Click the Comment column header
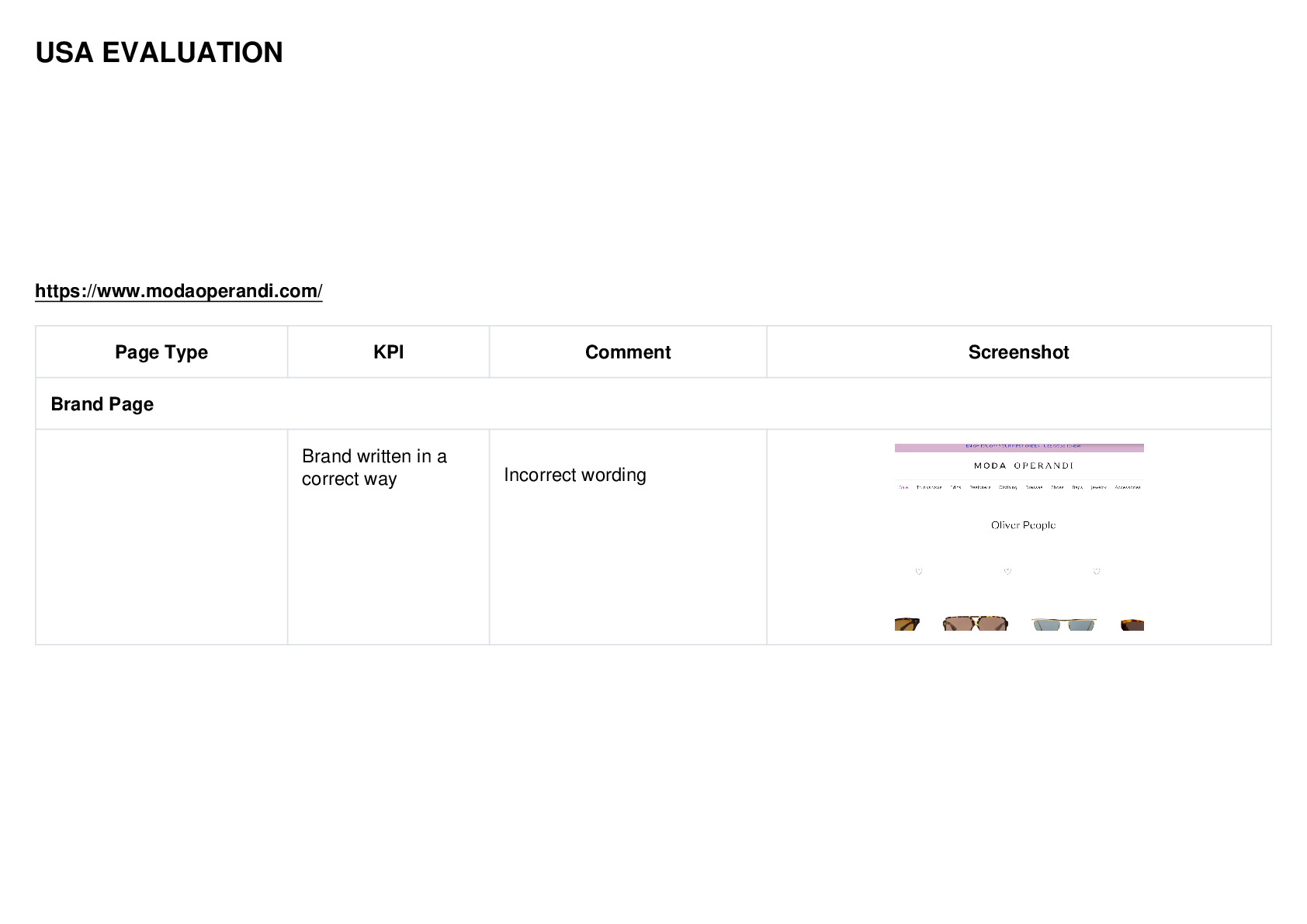The image size is (1307, 924). [x=628, y=352]
